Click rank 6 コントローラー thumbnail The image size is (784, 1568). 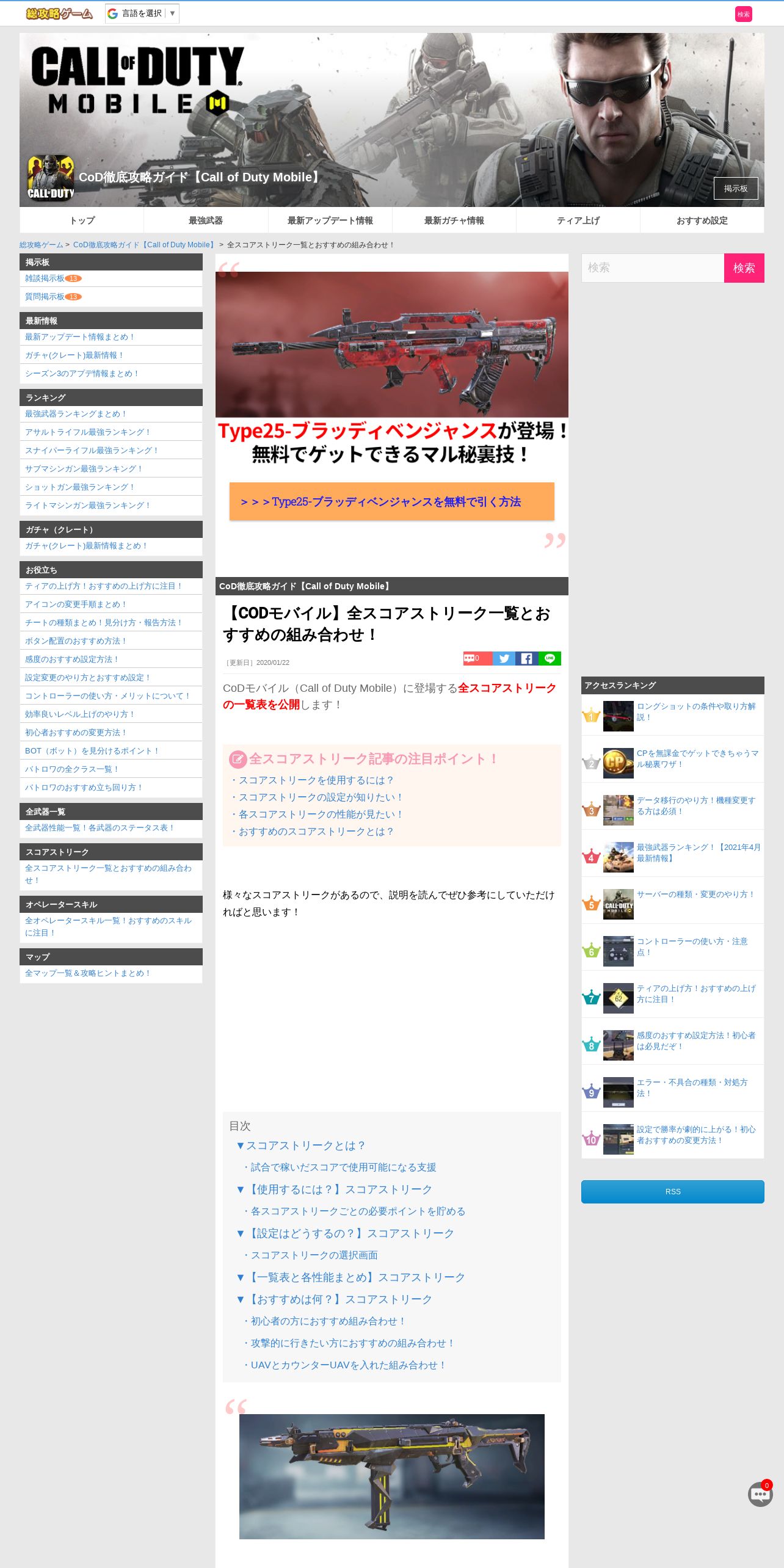click(x=618, y=951)
